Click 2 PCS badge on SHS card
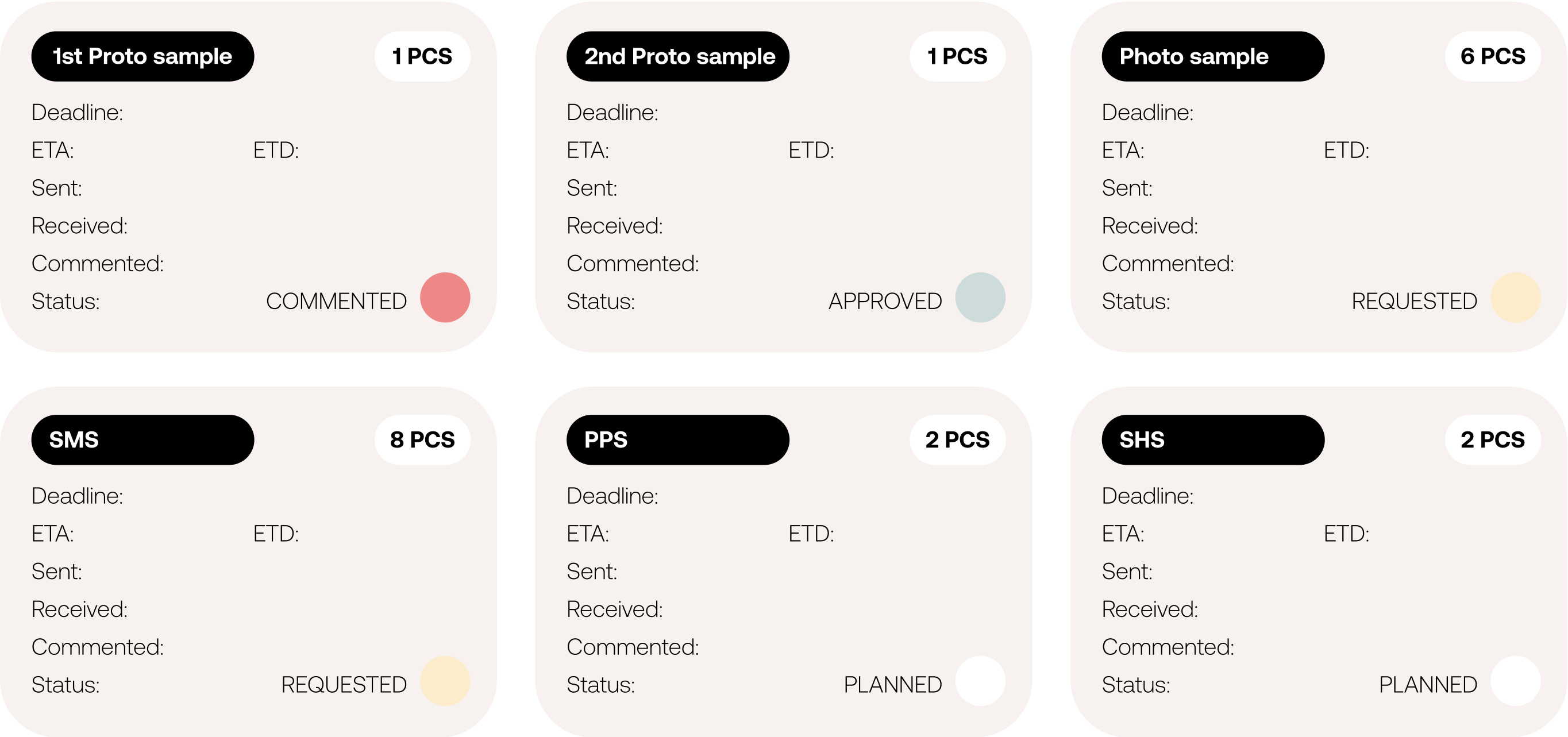Image resolution: width=1568 pixels, height=737 pixels. 1493,440
